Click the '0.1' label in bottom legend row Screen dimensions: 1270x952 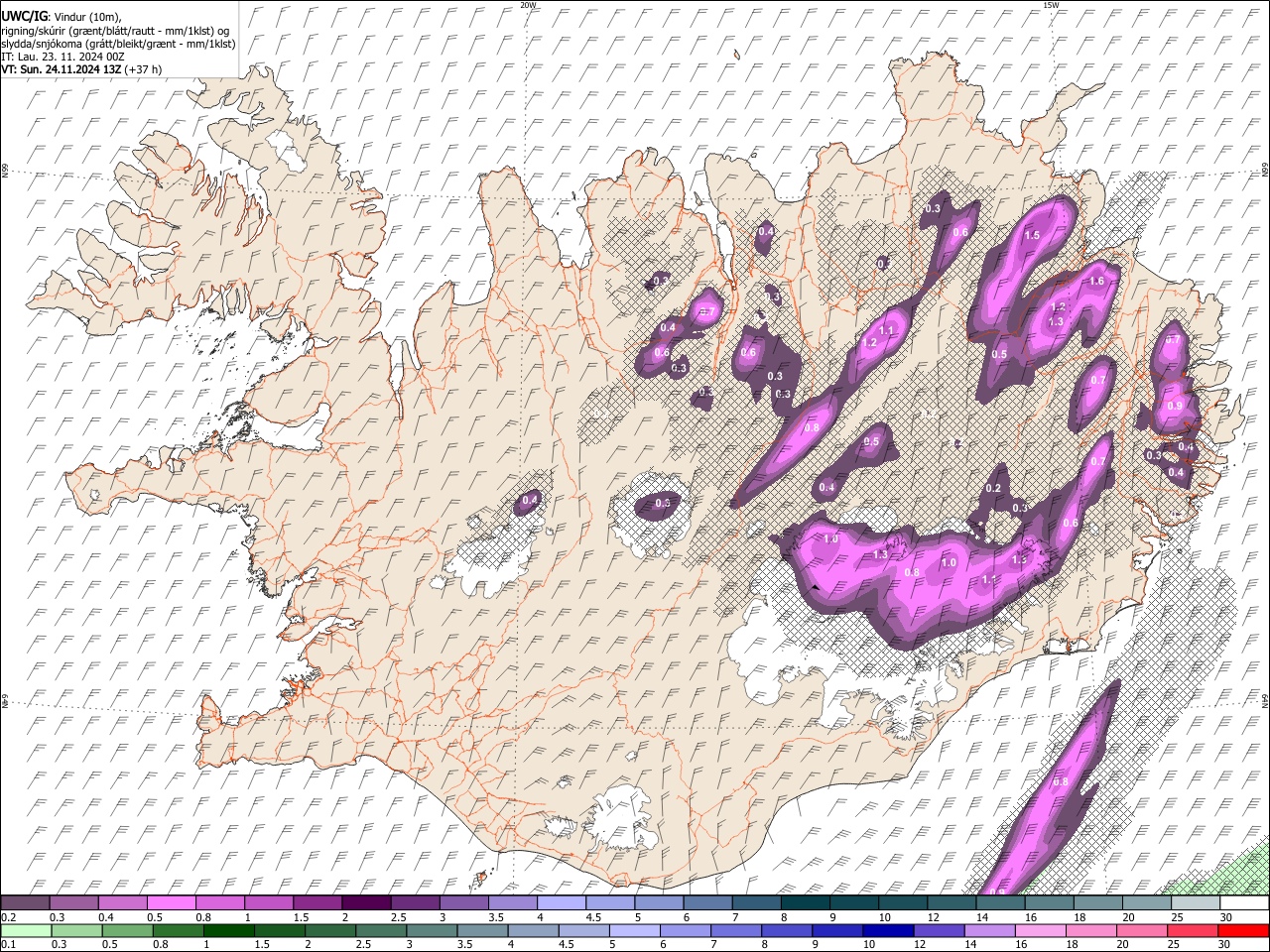click(x=9, y=945)
